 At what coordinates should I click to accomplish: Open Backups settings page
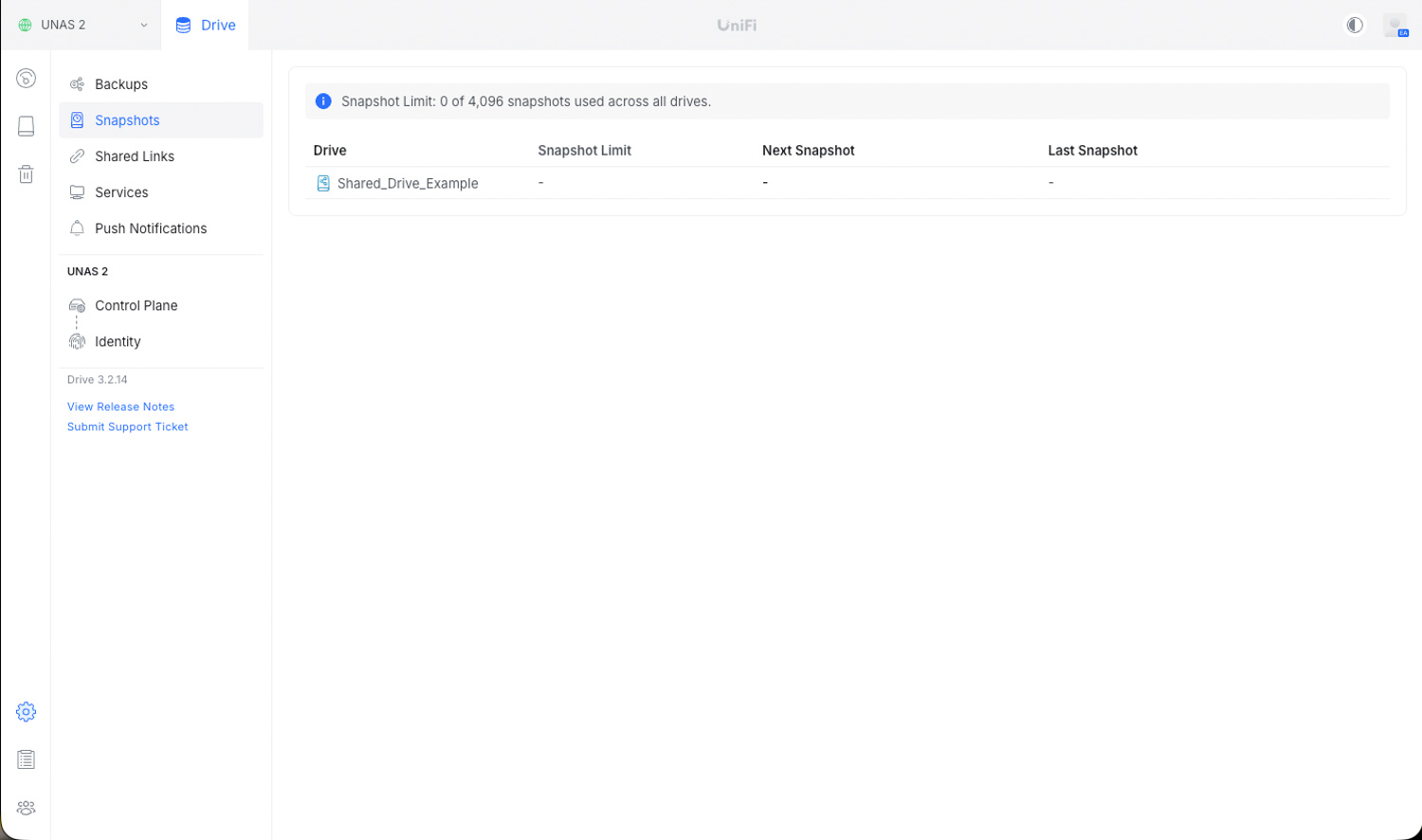pos(121,84)
